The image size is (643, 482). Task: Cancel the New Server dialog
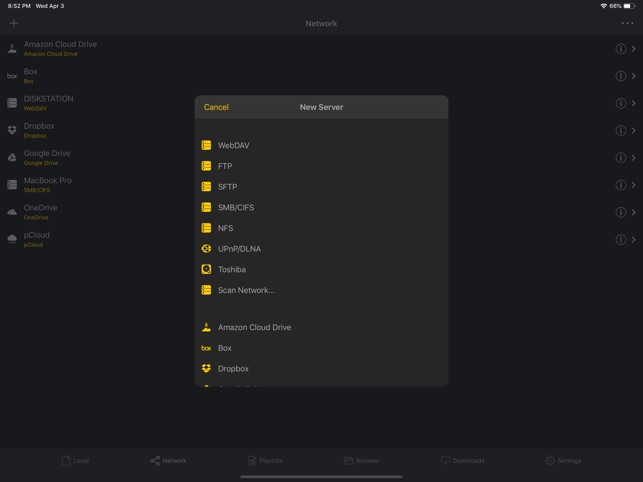[216, 107]
